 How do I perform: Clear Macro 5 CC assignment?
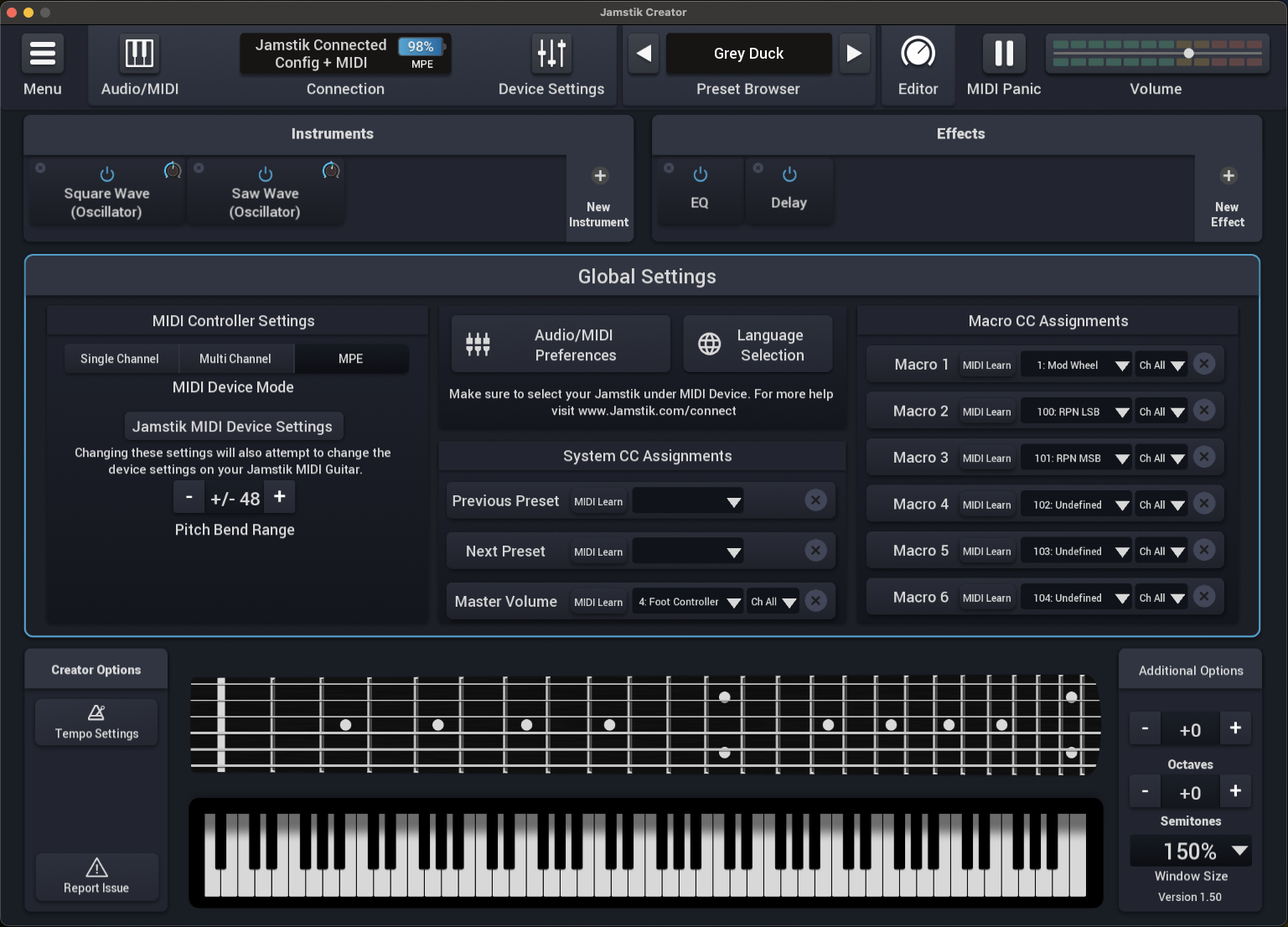(1204, 550)
